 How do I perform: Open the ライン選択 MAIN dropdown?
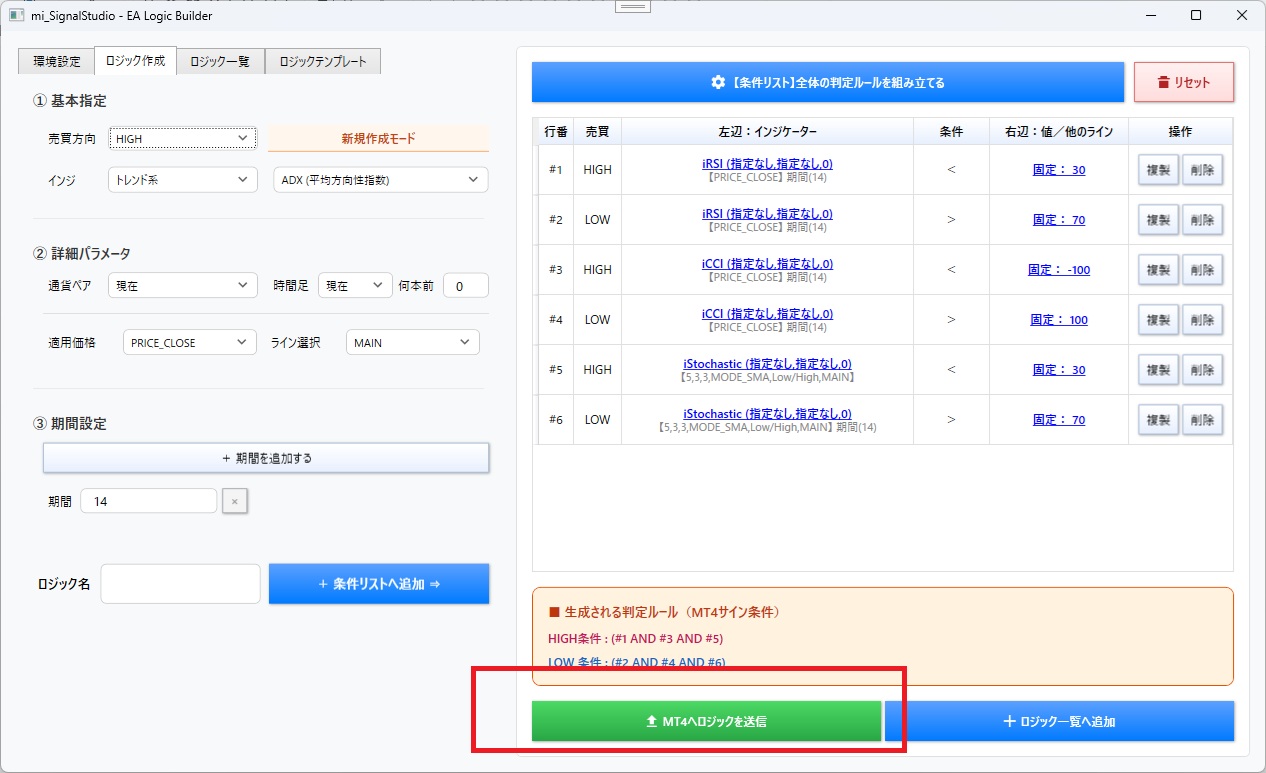click(412, 343)
